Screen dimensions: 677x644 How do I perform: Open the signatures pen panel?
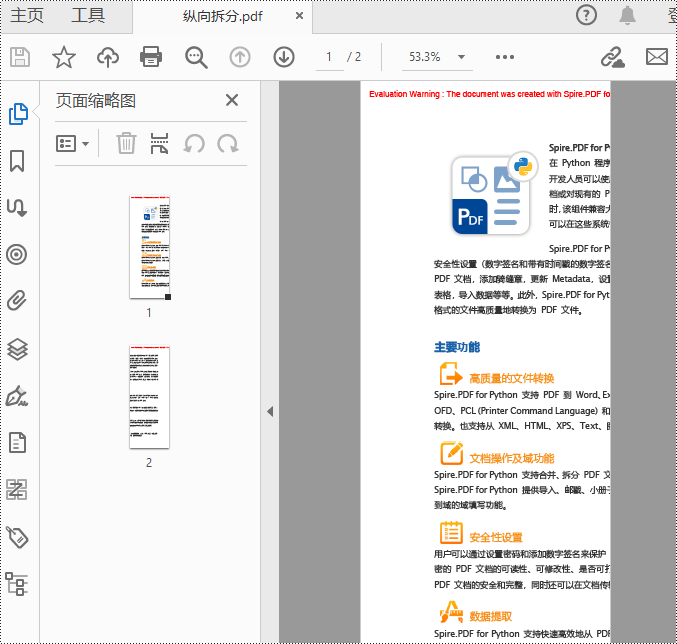pyautogui.click(x=17, y=396)
